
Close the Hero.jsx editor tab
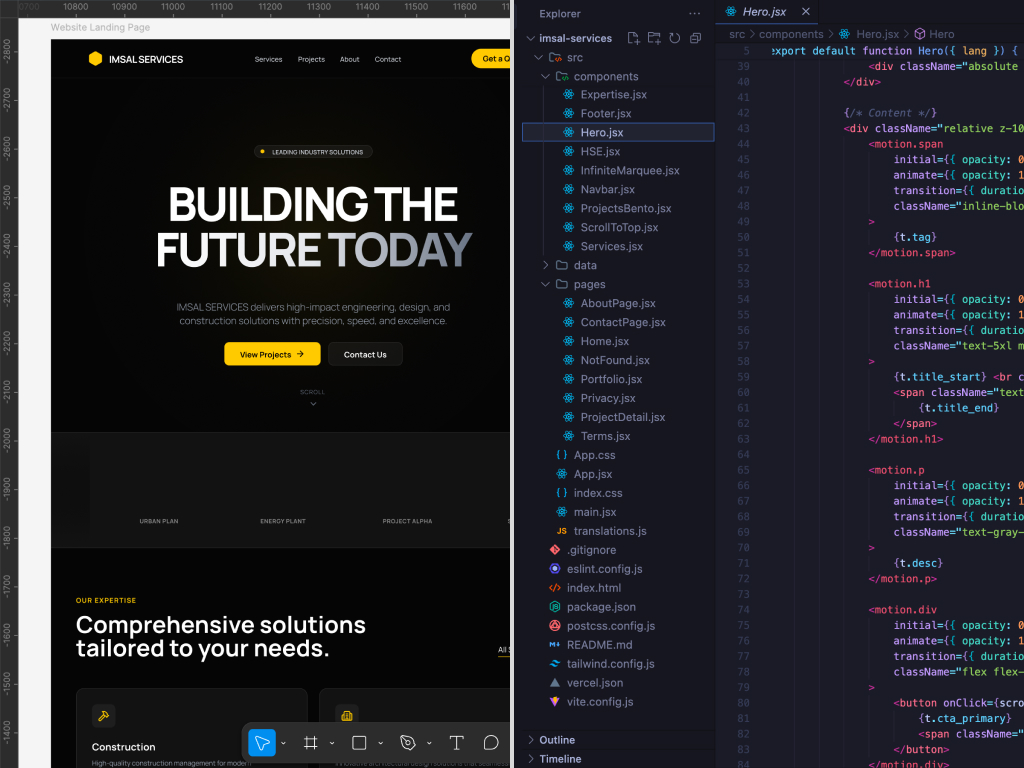(x=803, y=12)
